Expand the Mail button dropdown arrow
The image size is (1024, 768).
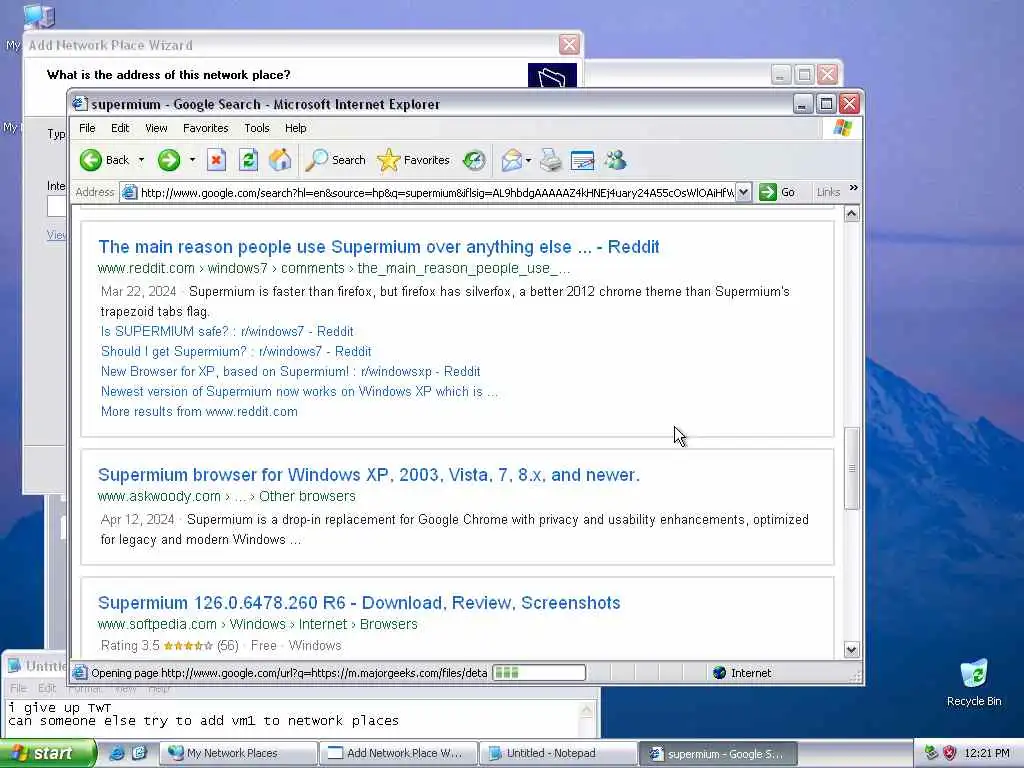click(528, 160)
